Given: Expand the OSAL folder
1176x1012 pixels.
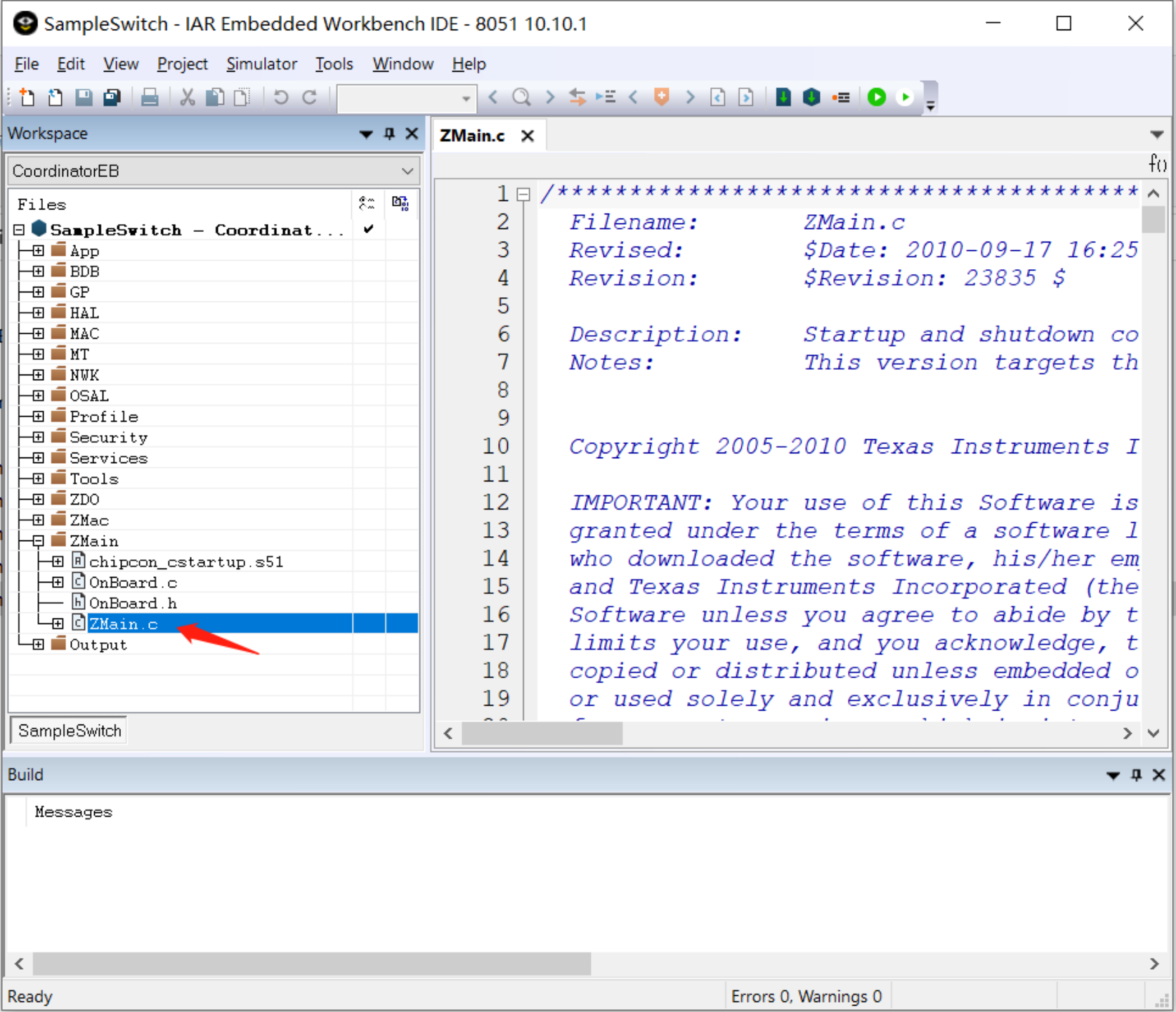Looking at the screenshot, I should pos(38,396).
